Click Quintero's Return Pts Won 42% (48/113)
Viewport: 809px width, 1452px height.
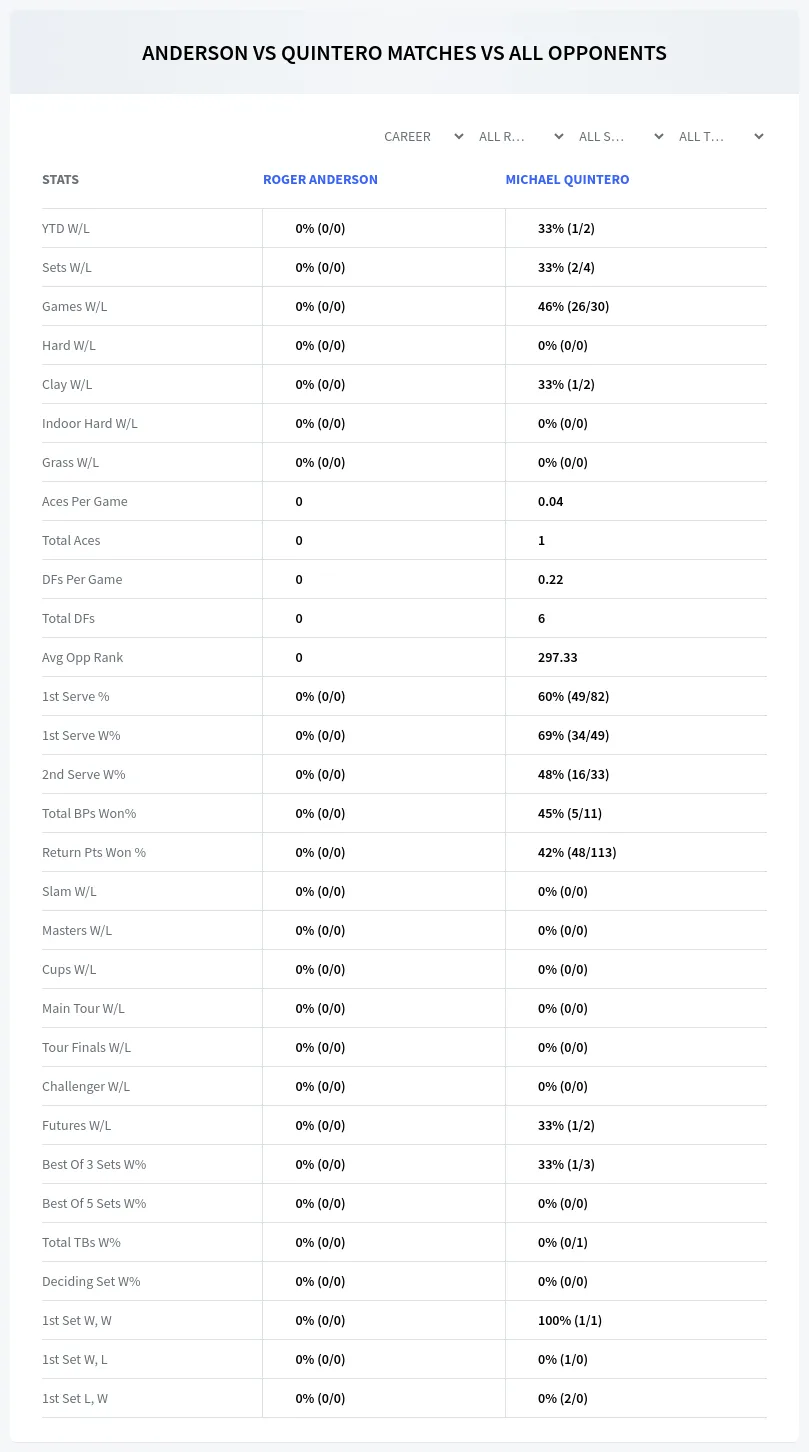click(577, 852)
